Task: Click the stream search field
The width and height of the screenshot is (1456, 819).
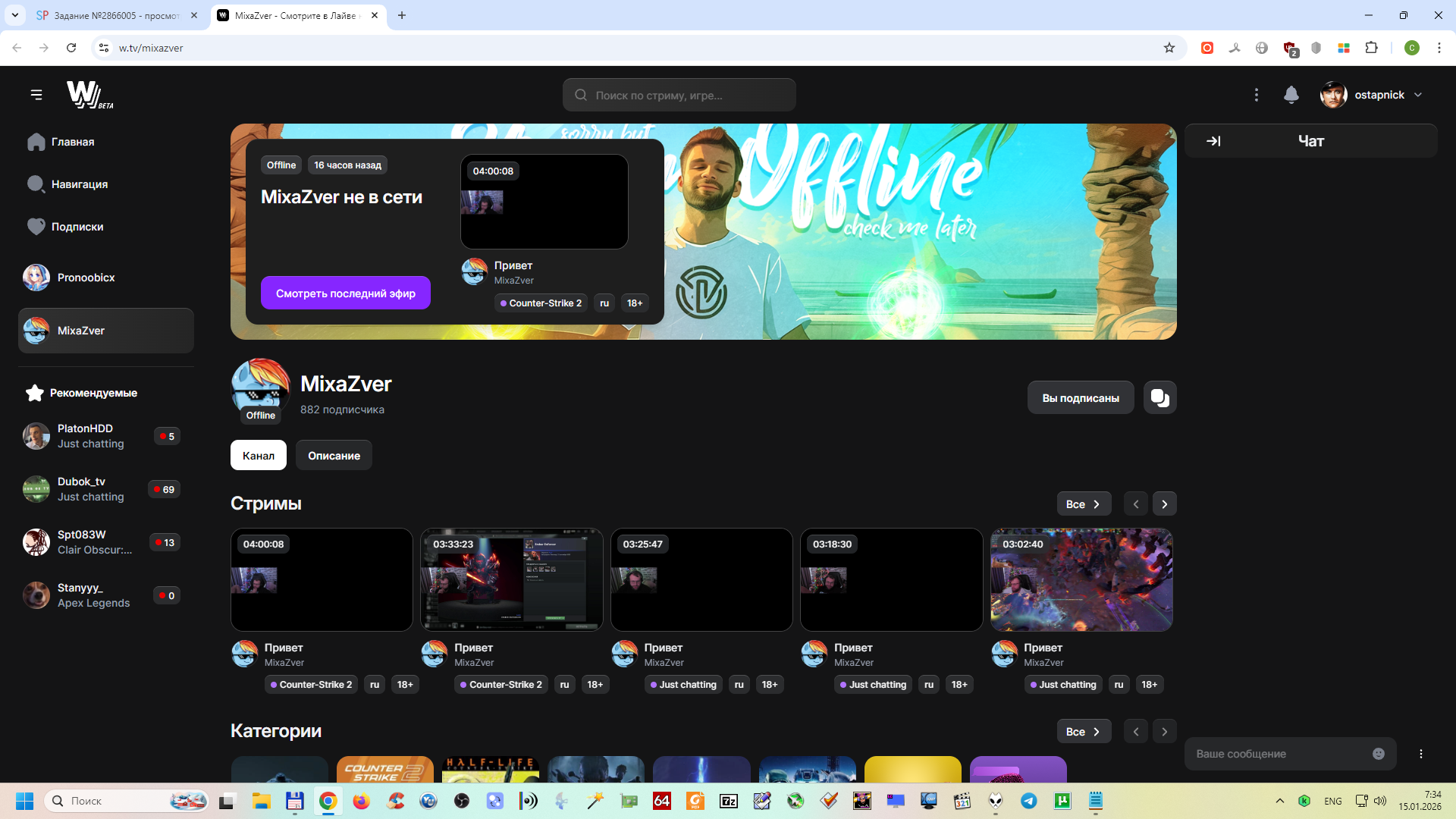Action: [x=679, y=95]
